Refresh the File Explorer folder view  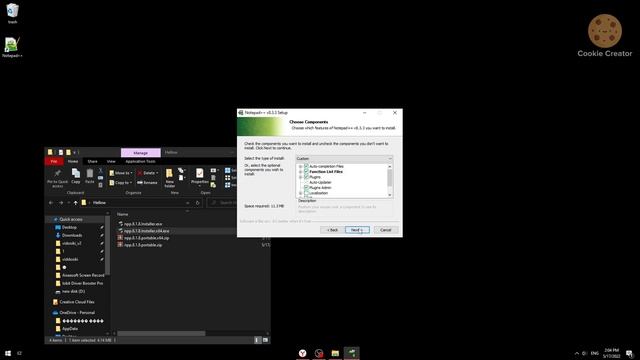point(198,202)
